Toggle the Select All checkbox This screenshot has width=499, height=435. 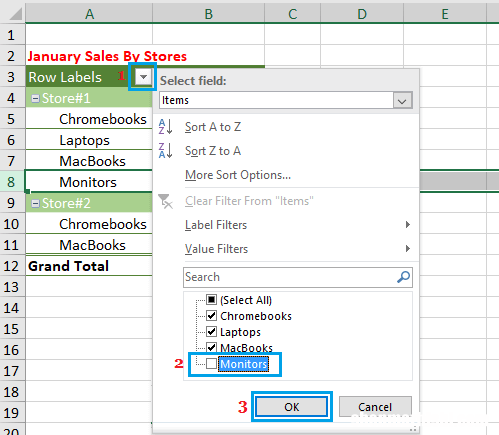coord(211,300)
